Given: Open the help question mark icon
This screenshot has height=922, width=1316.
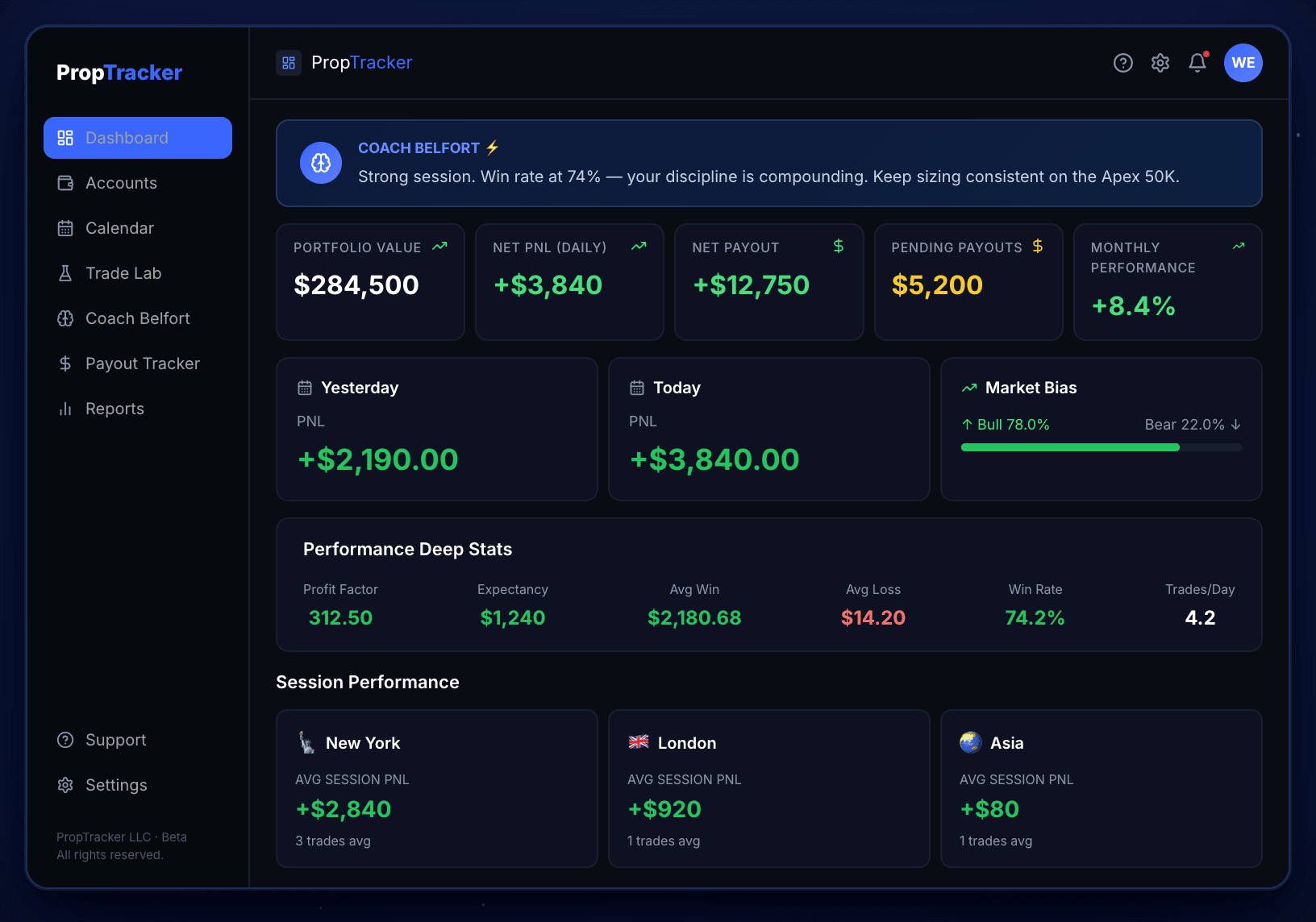Looking at the screenshot, I should click(1122, 62).
